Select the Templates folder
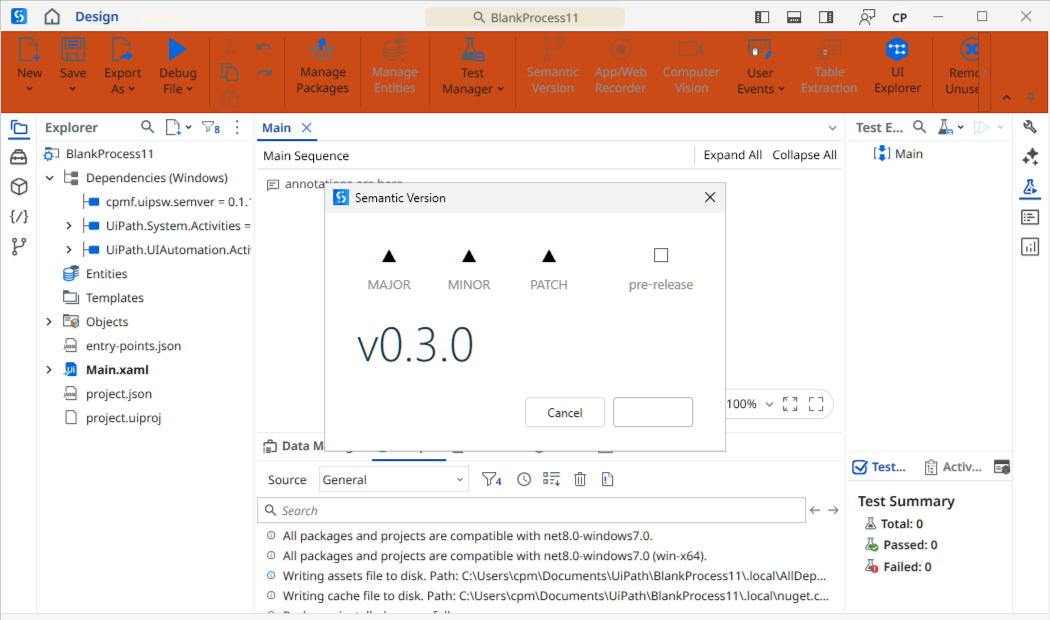Viewport: 1050px width, 620px height. click(x=114, y=298)
